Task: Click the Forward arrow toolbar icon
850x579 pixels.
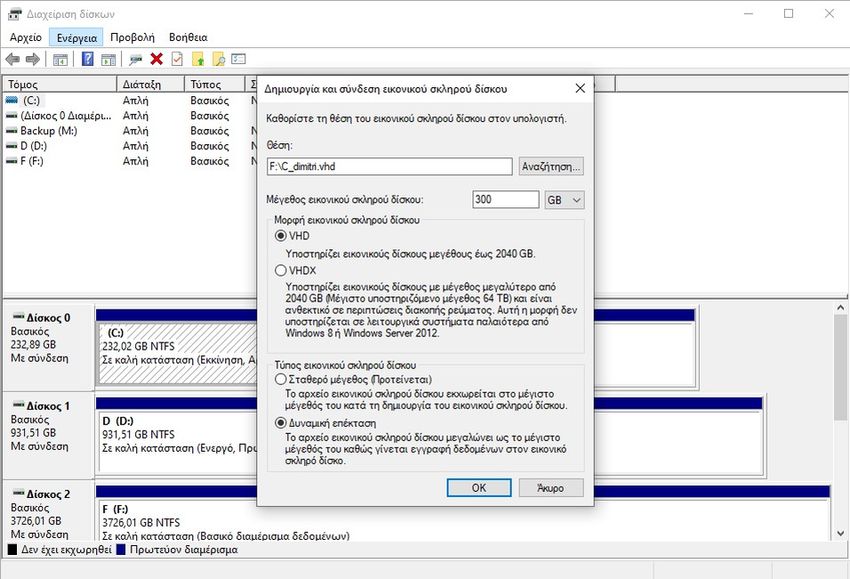Action: [x=33, y=59]
